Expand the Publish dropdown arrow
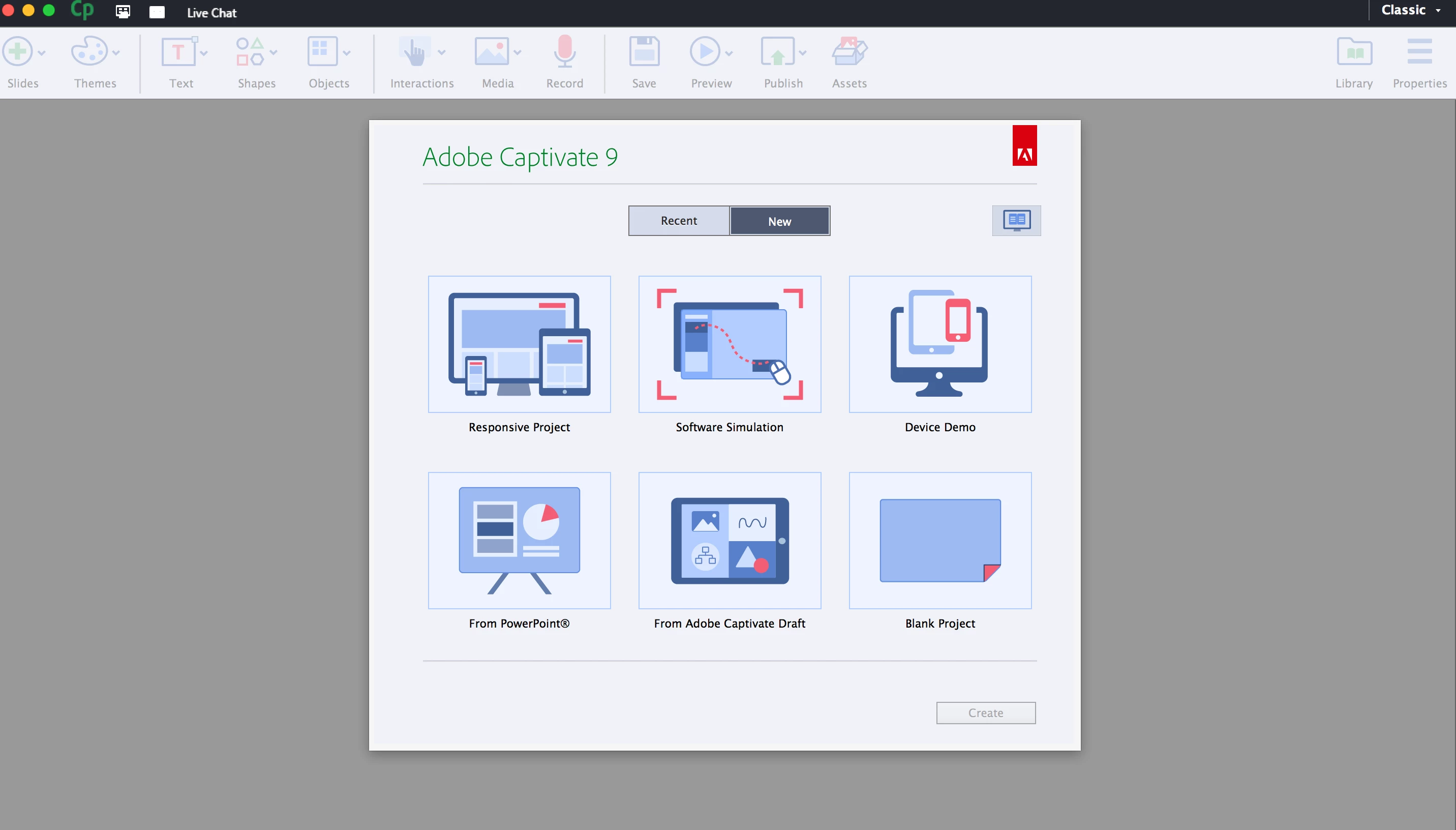The image size is (1456, 830). [803, 53]
